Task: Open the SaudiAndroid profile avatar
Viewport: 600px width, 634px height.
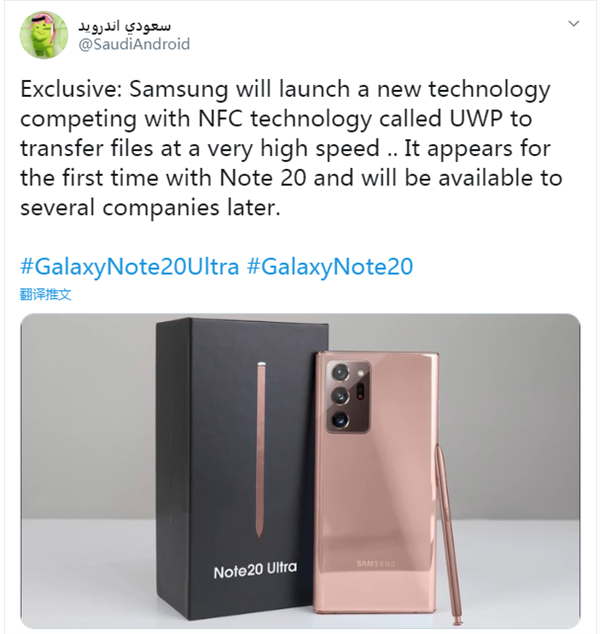Action: click(45, 37)
